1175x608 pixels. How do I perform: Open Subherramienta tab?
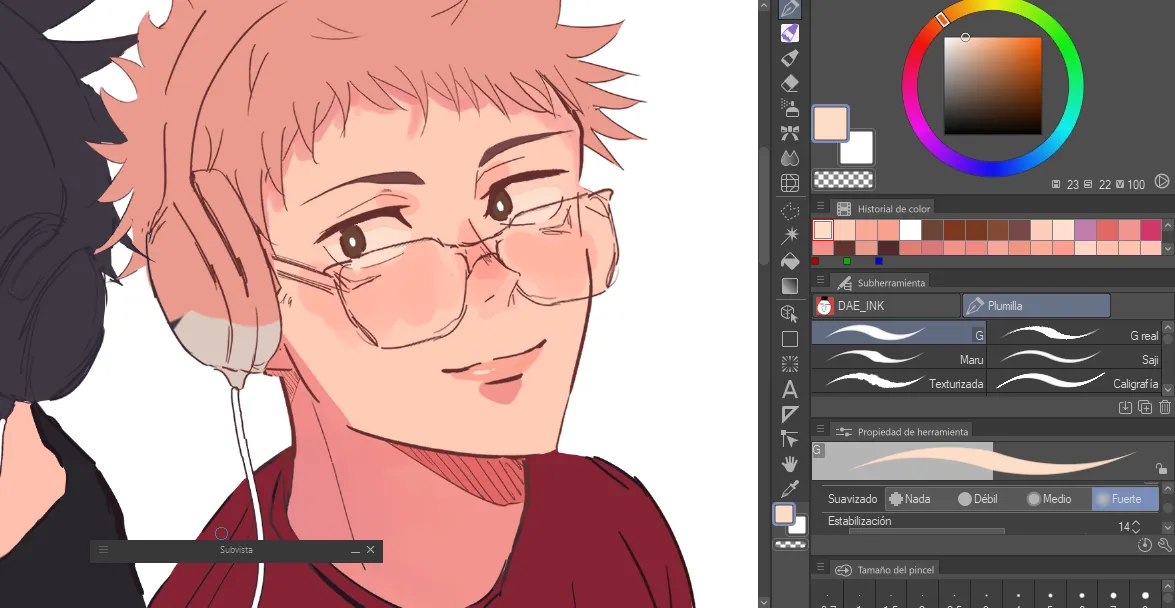(881, 282)
